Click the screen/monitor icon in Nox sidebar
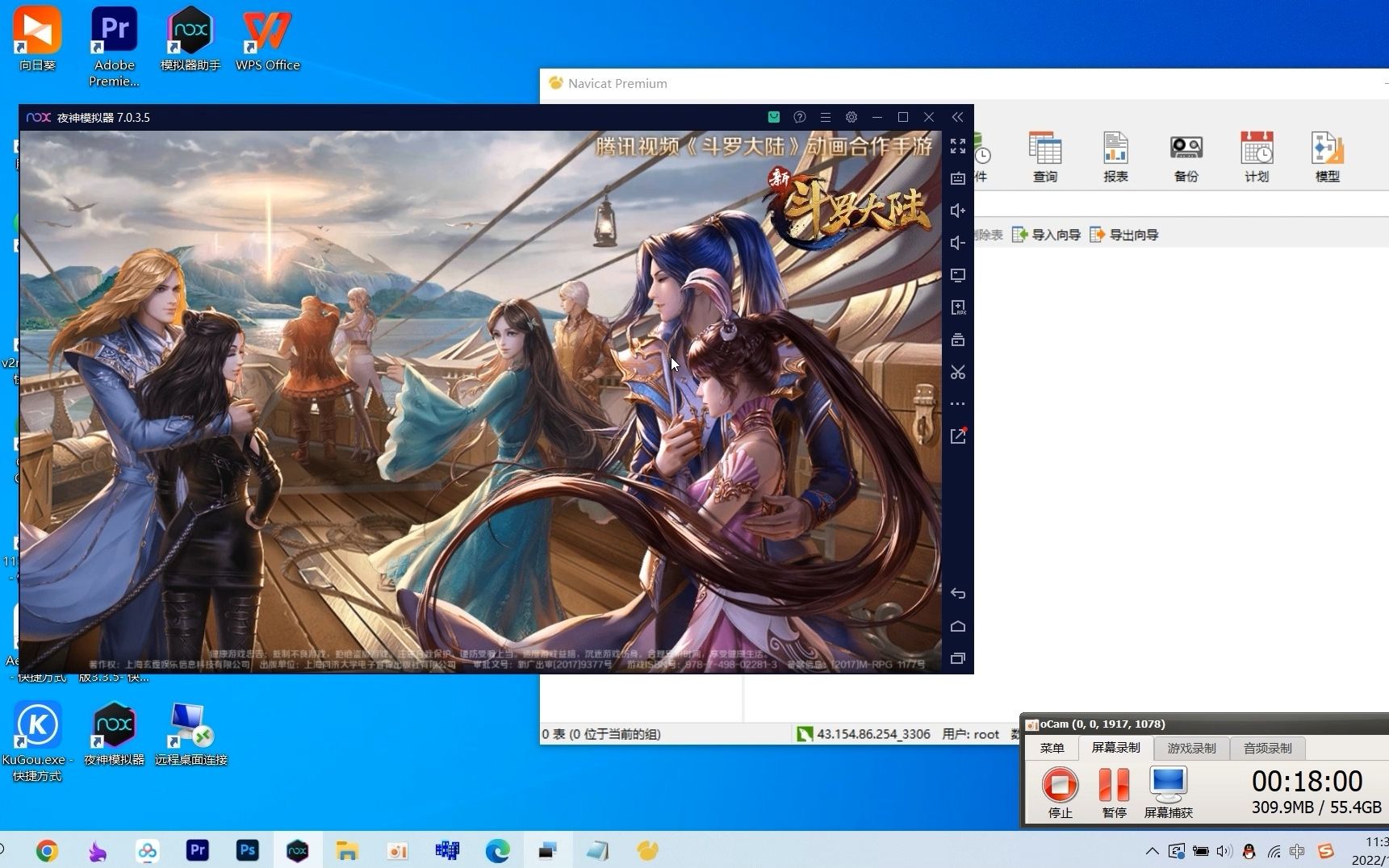 pos(958,275)
